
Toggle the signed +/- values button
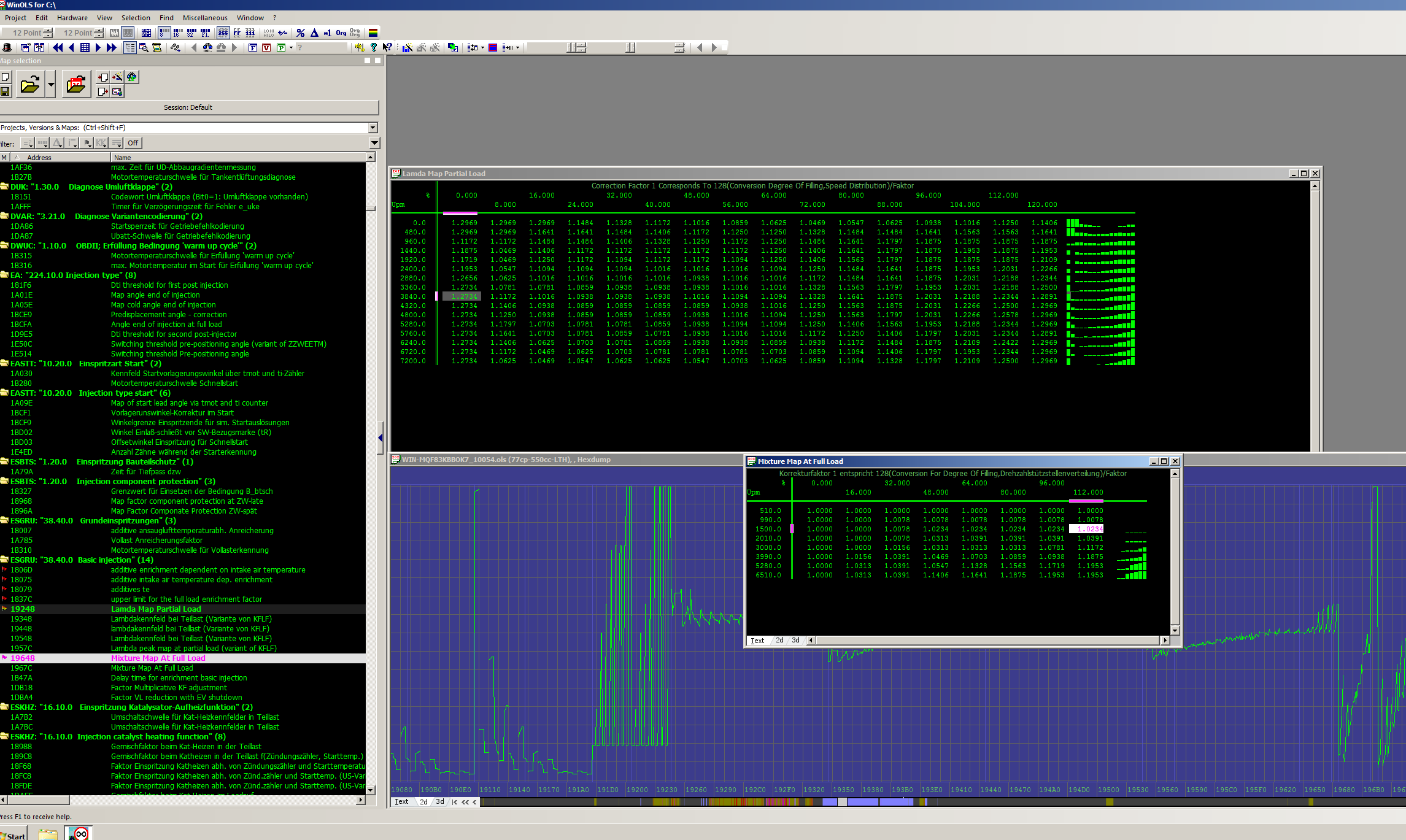(x=283, y=33)
